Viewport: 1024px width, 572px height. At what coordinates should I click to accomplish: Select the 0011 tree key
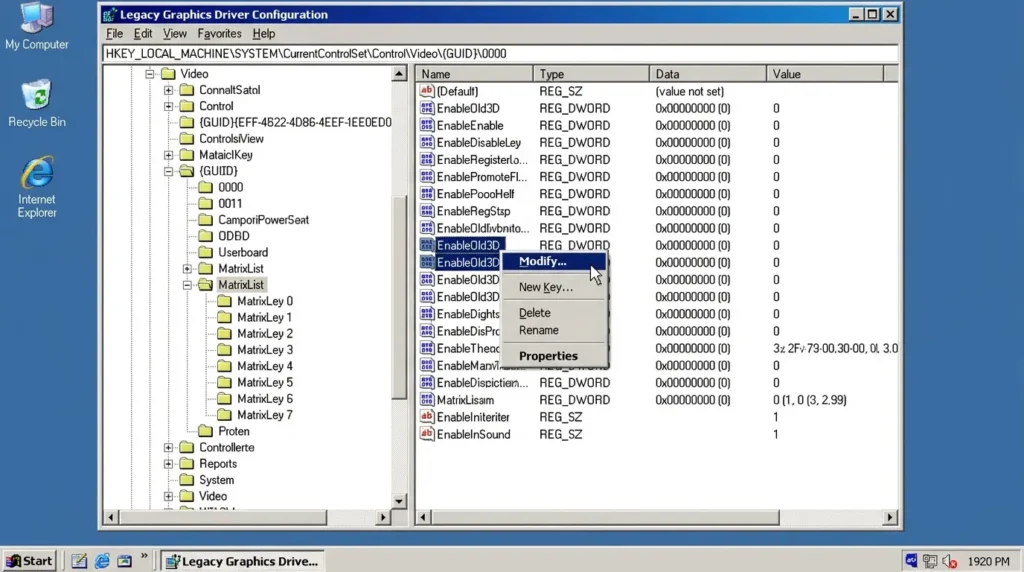[x=230, y=204]
